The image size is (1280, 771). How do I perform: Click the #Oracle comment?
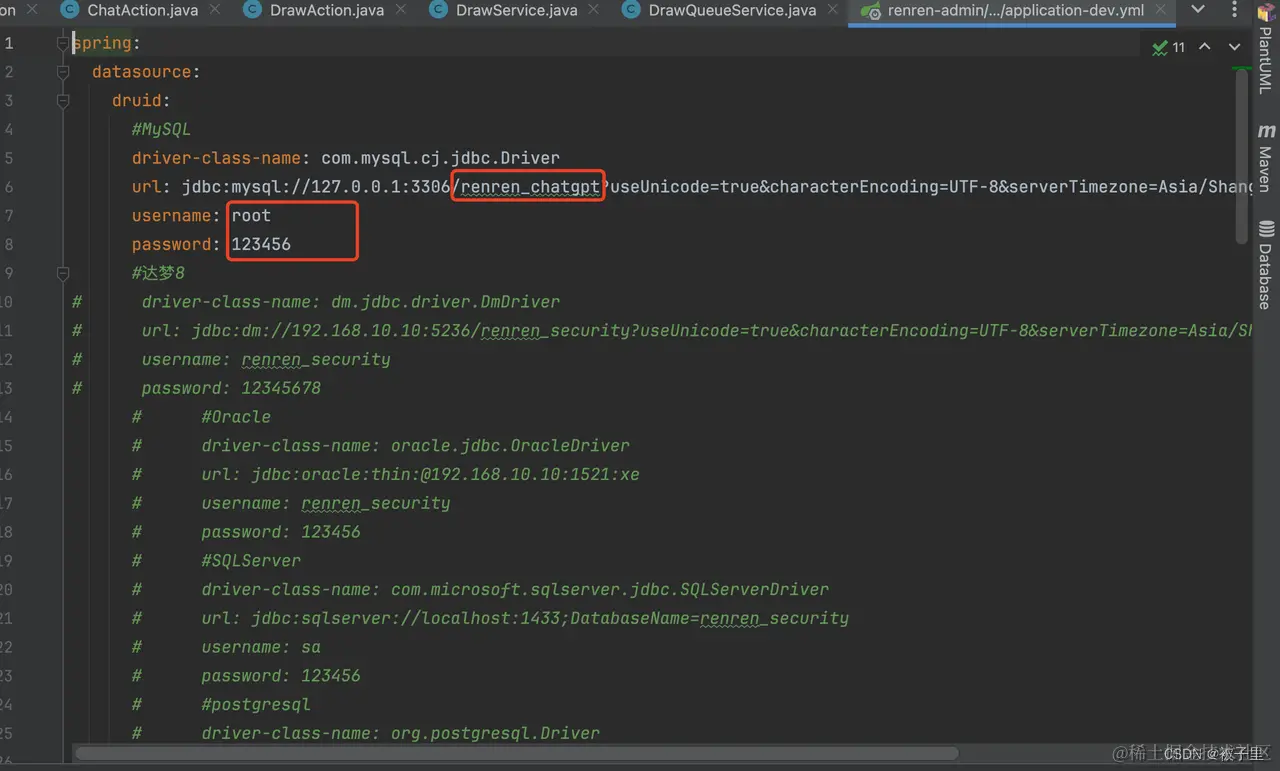coord(236,417)
